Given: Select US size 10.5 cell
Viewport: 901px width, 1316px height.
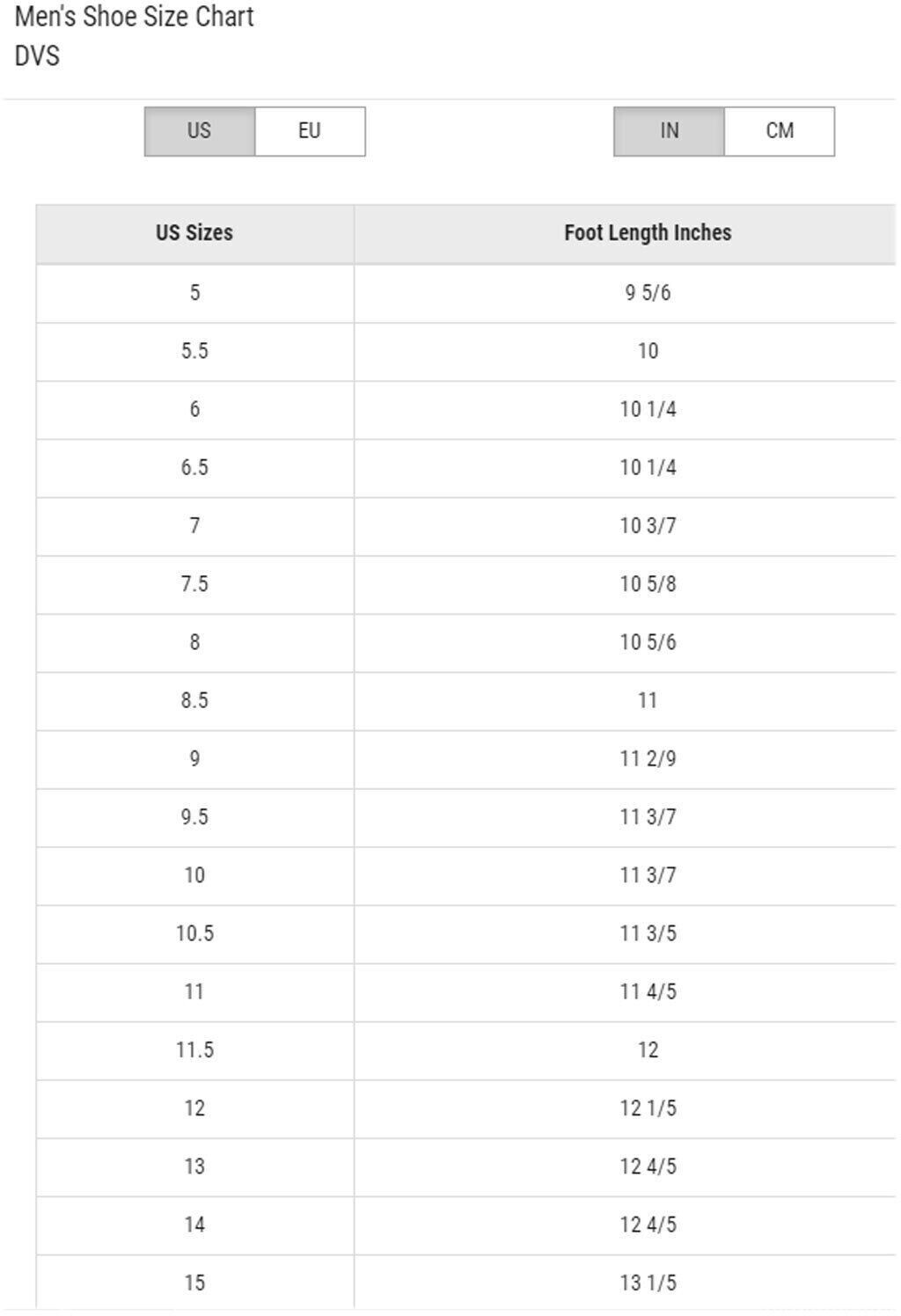Looking at the screenshot, I should point(194,933).
